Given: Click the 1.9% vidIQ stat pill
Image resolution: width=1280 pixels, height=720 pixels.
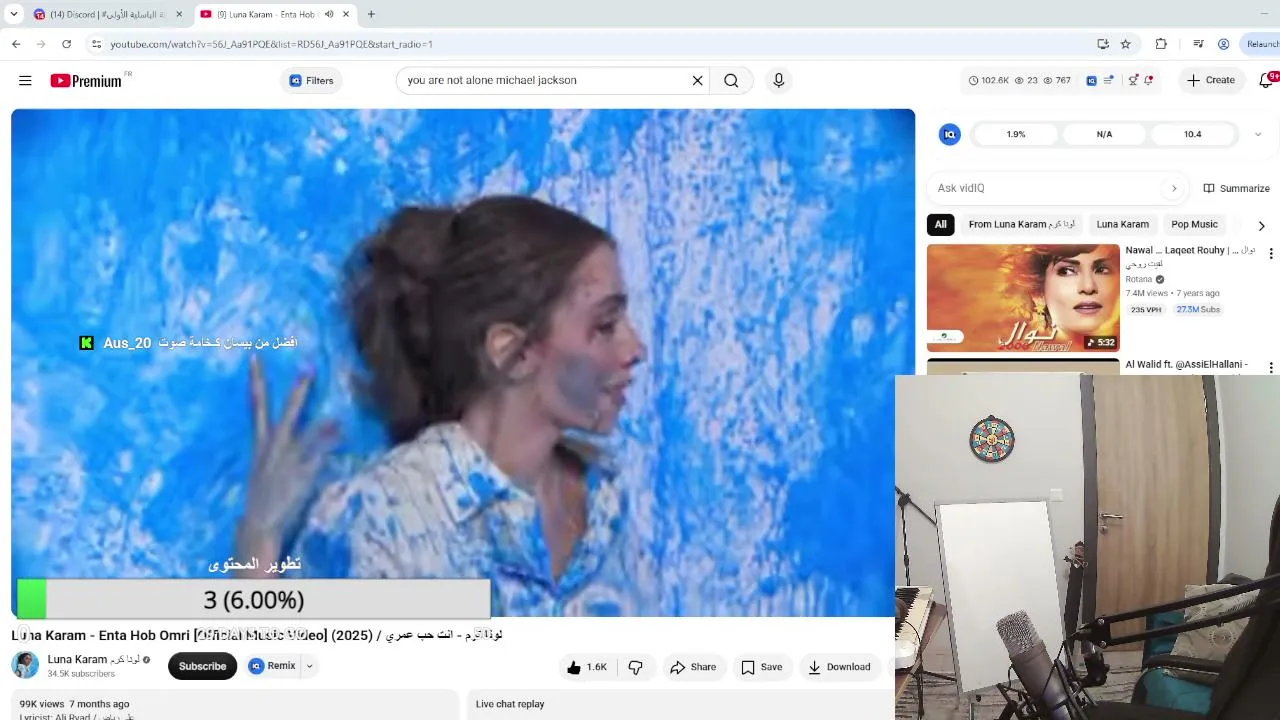Looking at the screenshot, I should point(1016,134).
